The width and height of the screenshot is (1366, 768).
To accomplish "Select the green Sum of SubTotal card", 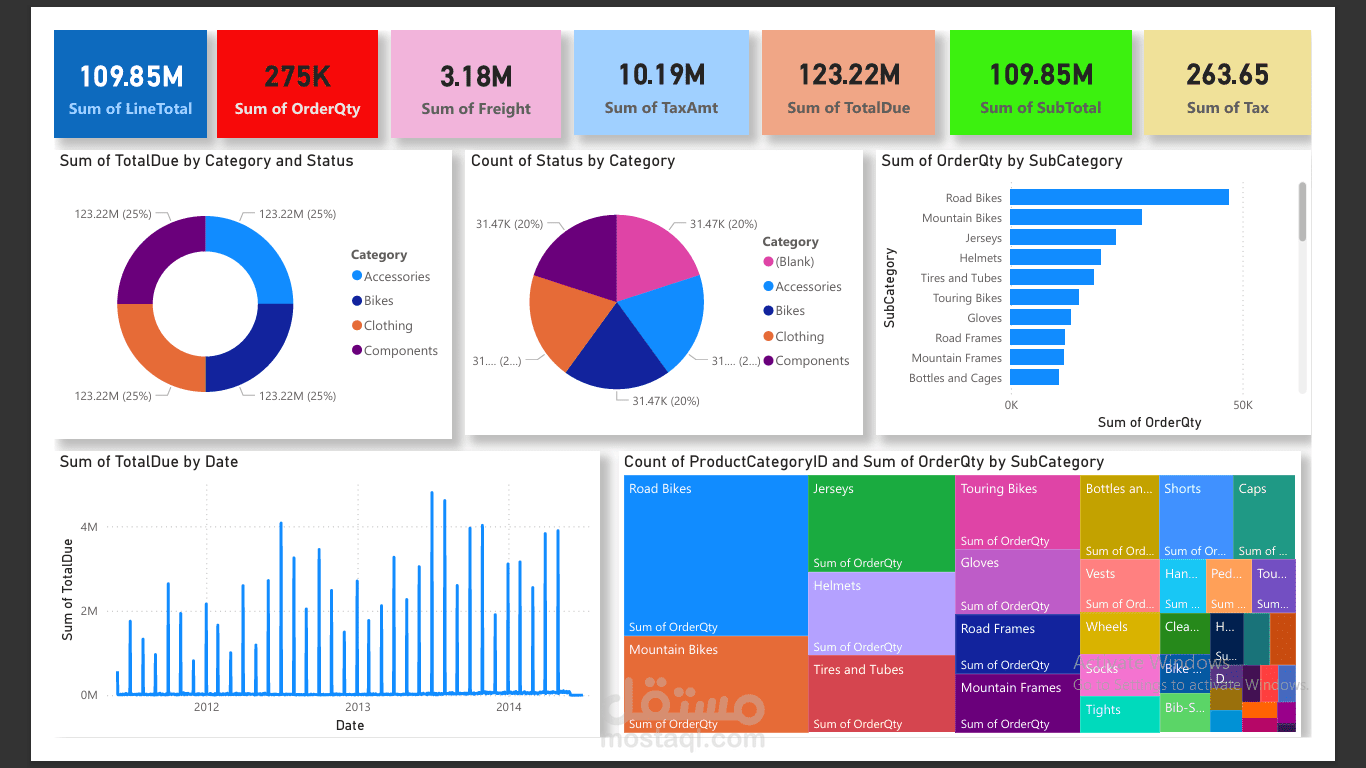I will click(1040, 83).
